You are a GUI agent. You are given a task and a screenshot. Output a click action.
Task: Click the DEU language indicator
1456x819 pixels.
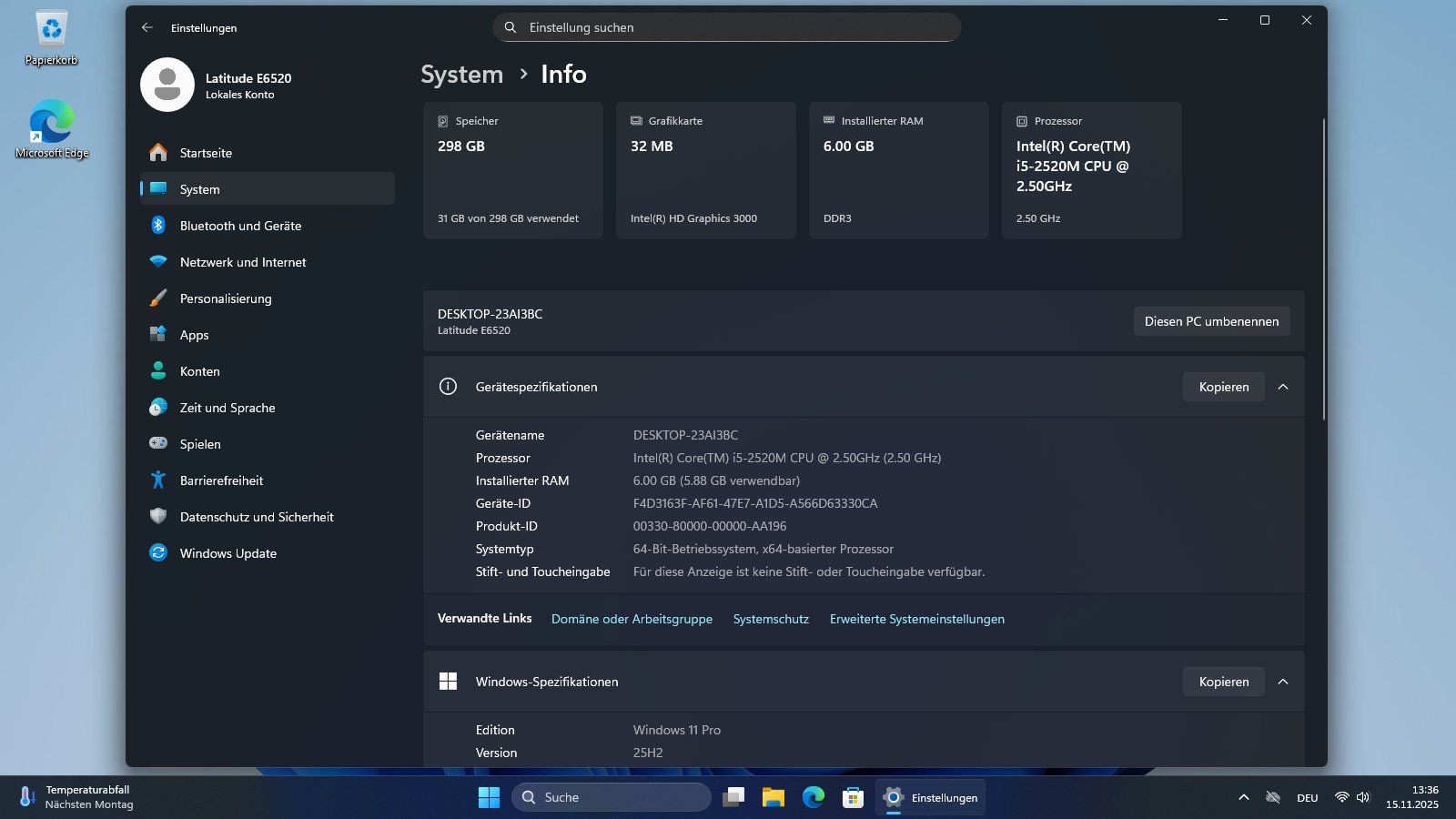[1308, 797]
